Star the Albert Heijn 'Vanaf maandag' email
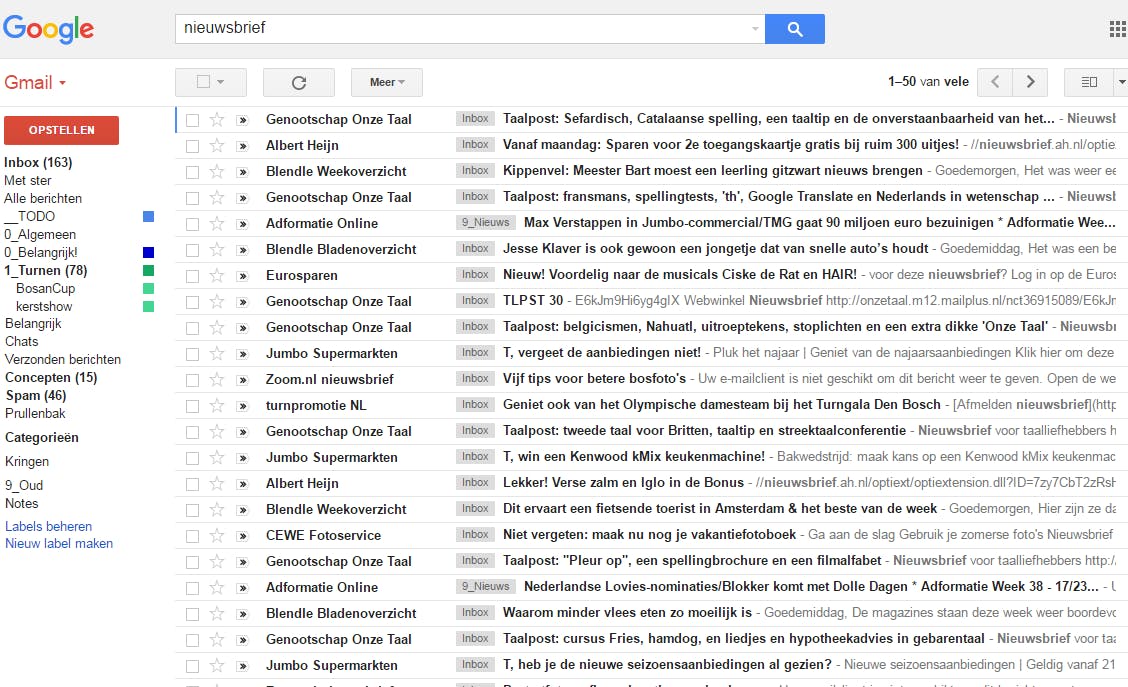This screenshot has width=1128, height=687. pos(217,145)
